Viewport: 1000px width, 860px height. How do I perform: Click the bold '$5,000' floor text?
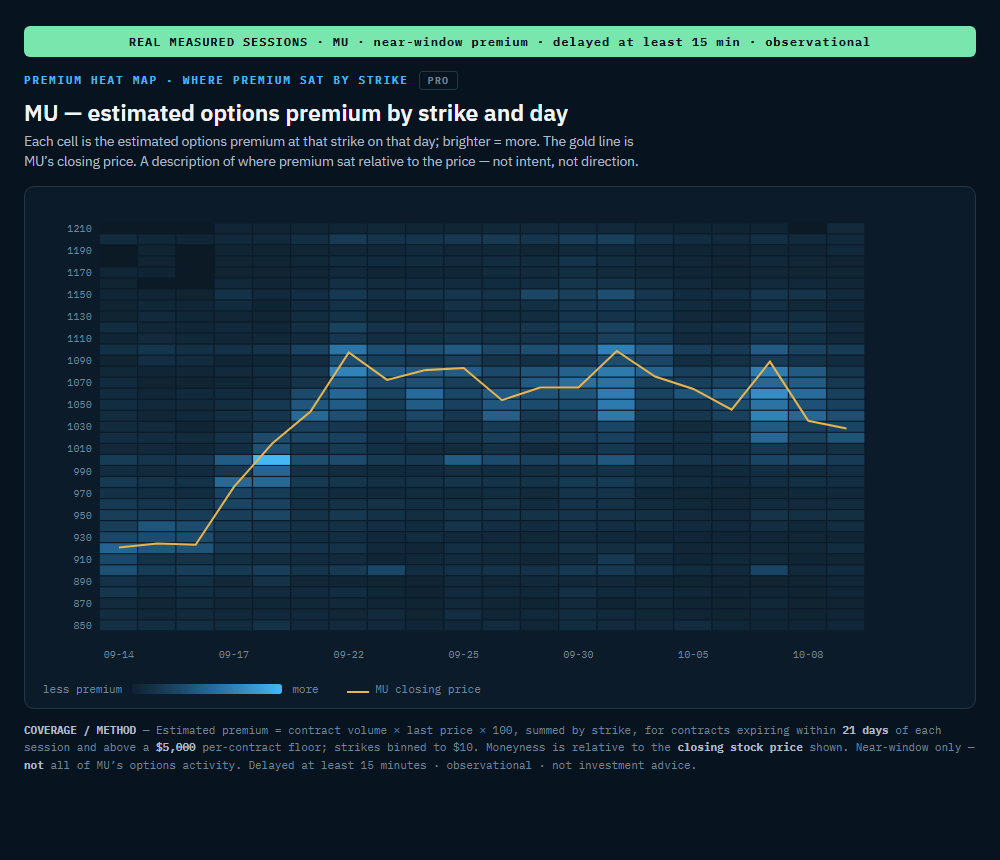click(175, 747)
